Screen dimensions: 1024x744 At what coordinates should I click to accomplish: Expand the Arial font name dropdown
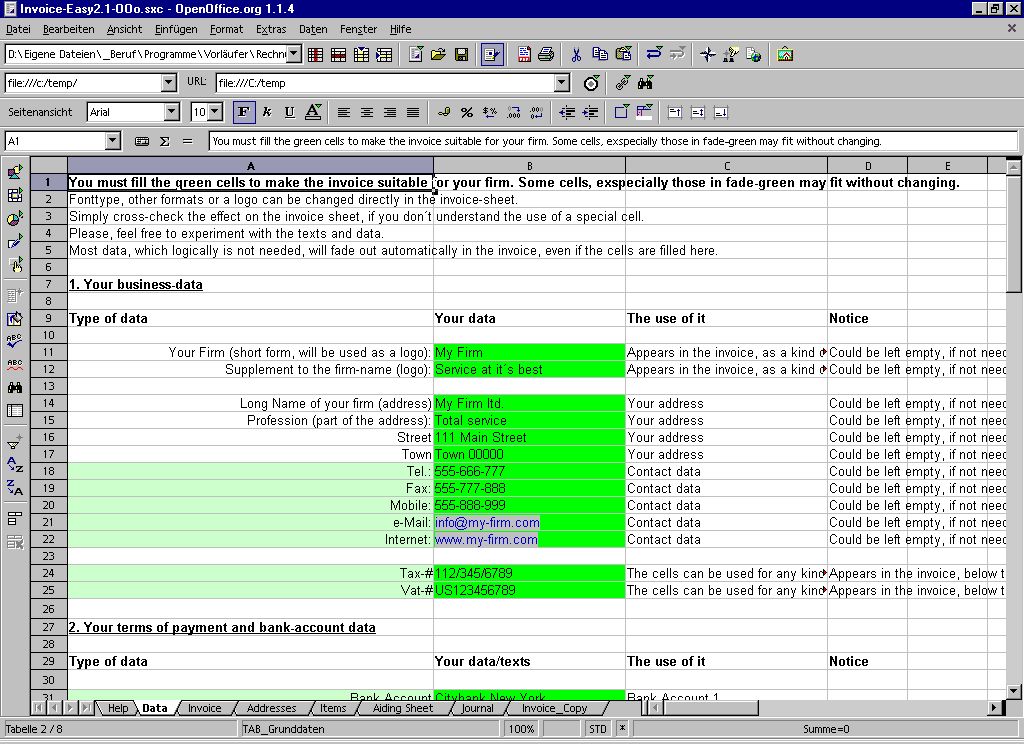click(x=171, y=112)
